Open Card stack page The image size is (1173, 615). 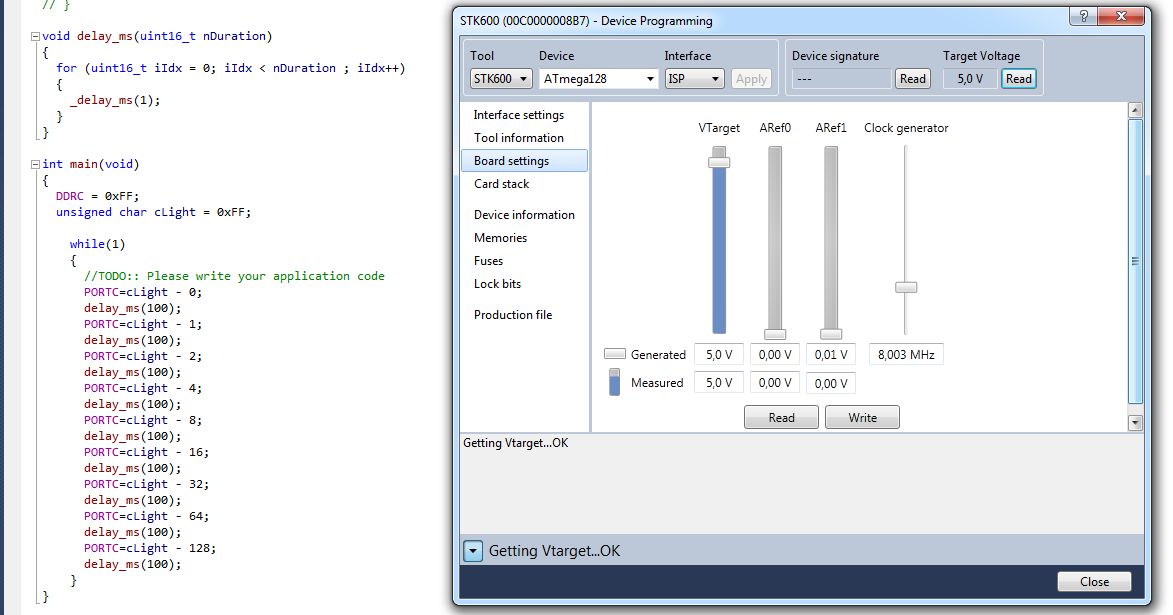(x=501, y=184)
